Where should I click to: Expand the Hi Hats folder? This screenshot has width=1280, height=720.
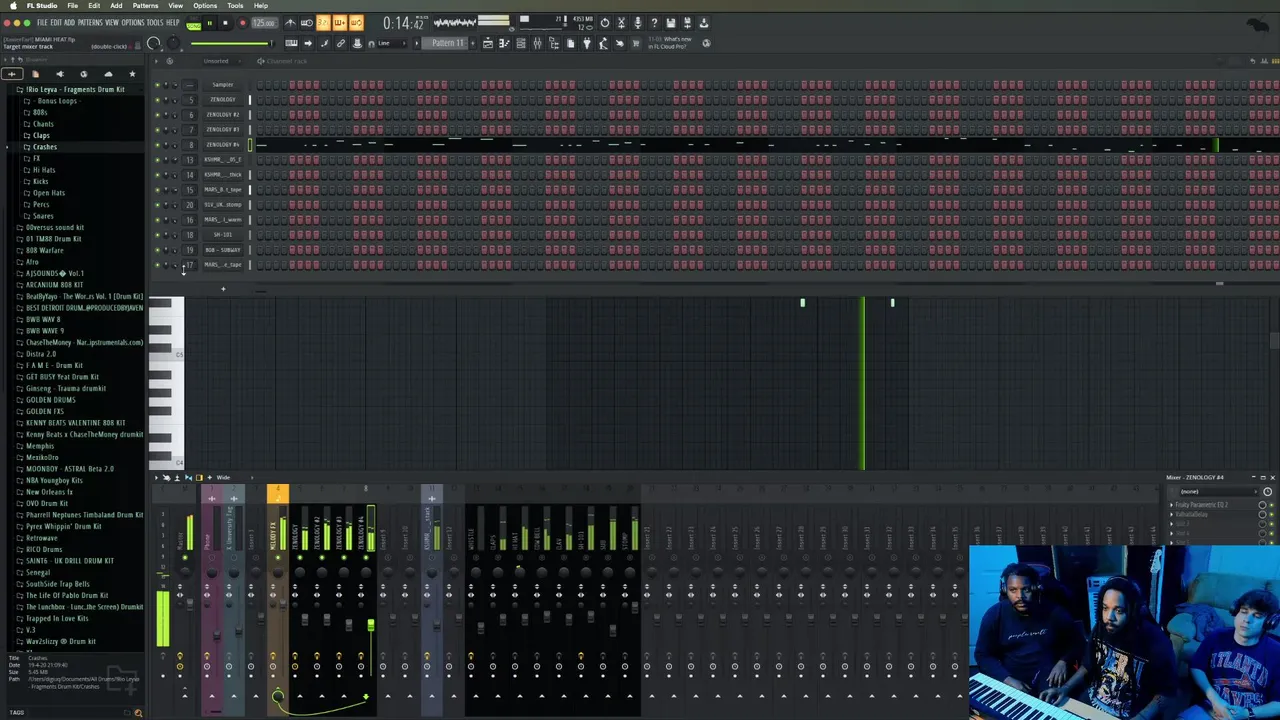tap(44, 170)
